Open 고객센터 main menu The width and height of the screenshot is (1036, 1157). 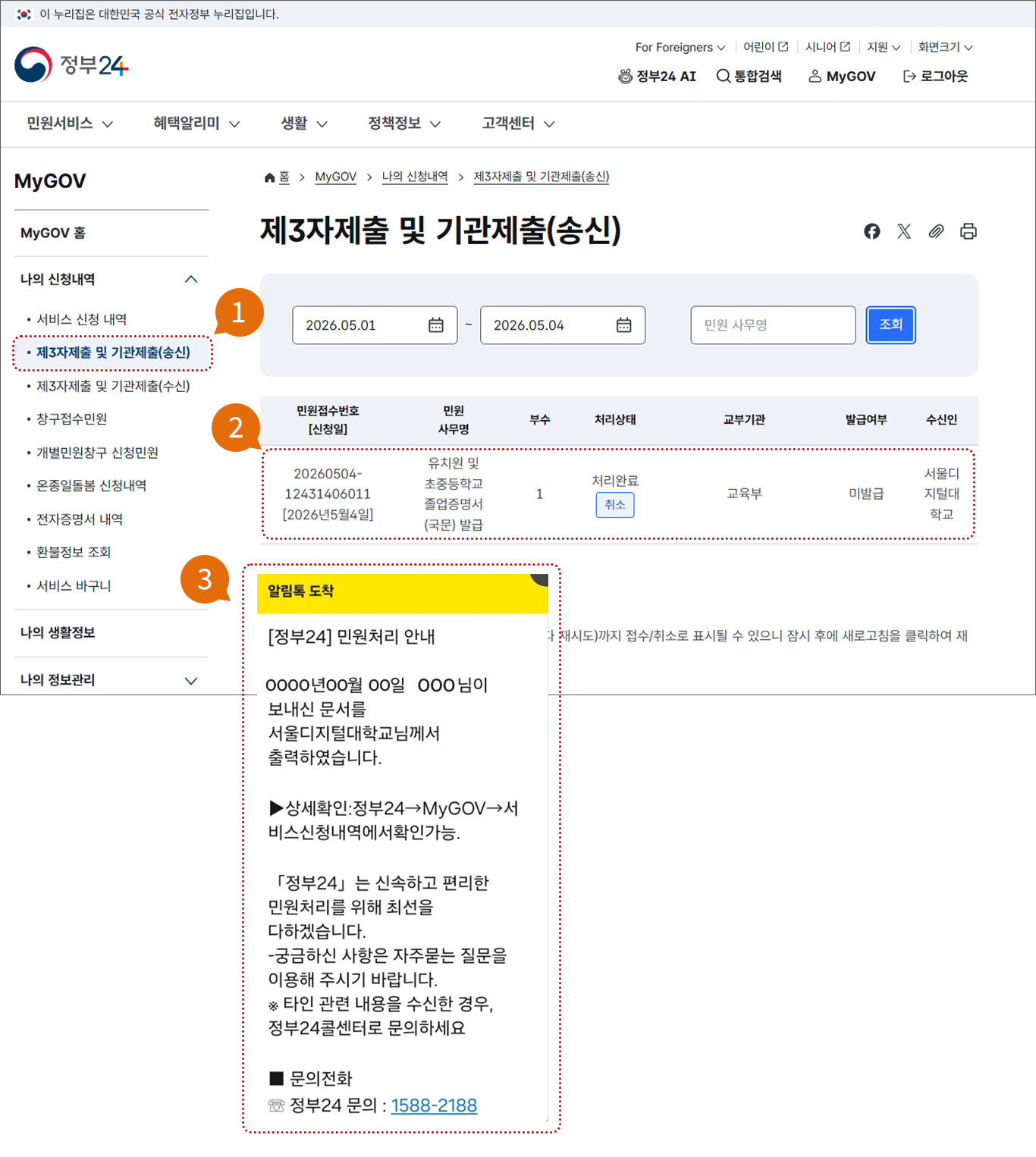point(518,124)
